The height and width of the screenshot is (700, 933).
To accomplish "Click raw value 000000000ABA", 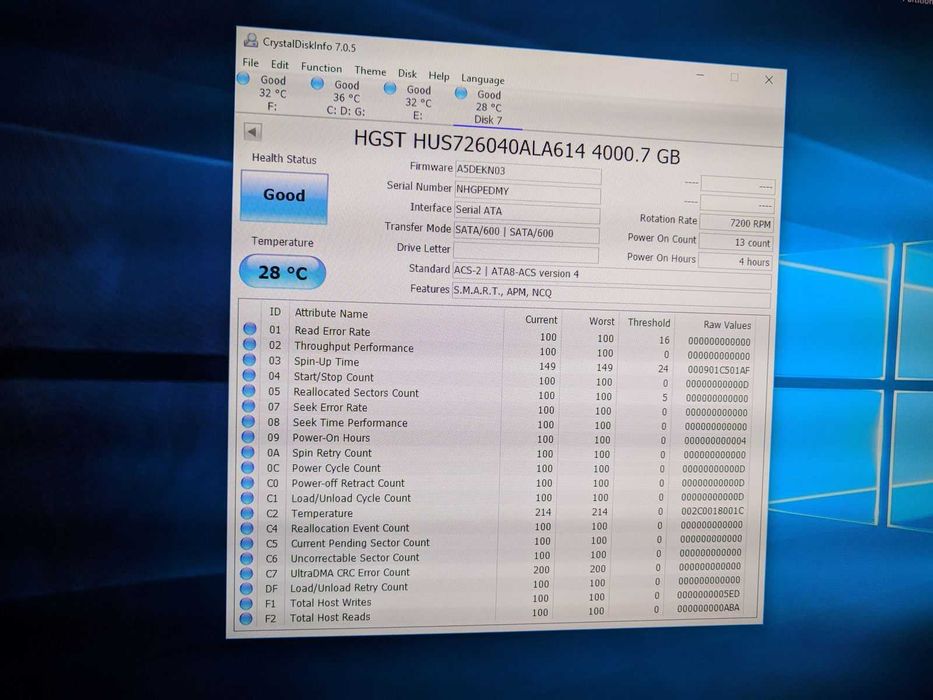I will pyautogui.click(x=708, y=608).
